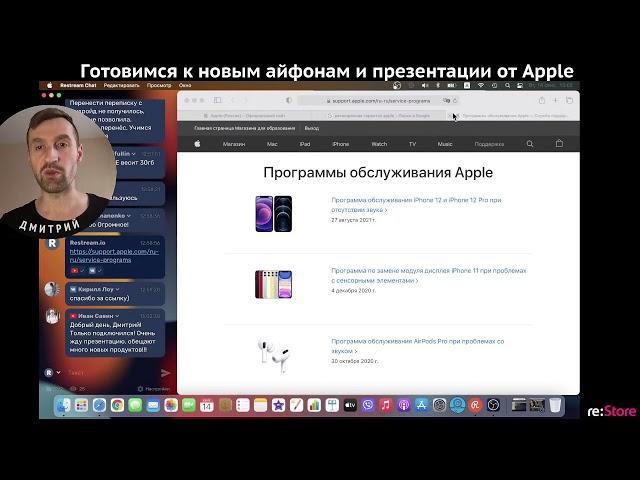Open System Preferences from the Dock
The height and width of the screenshot is (480, 640).
pyautogui.click(x=439, y=405)
